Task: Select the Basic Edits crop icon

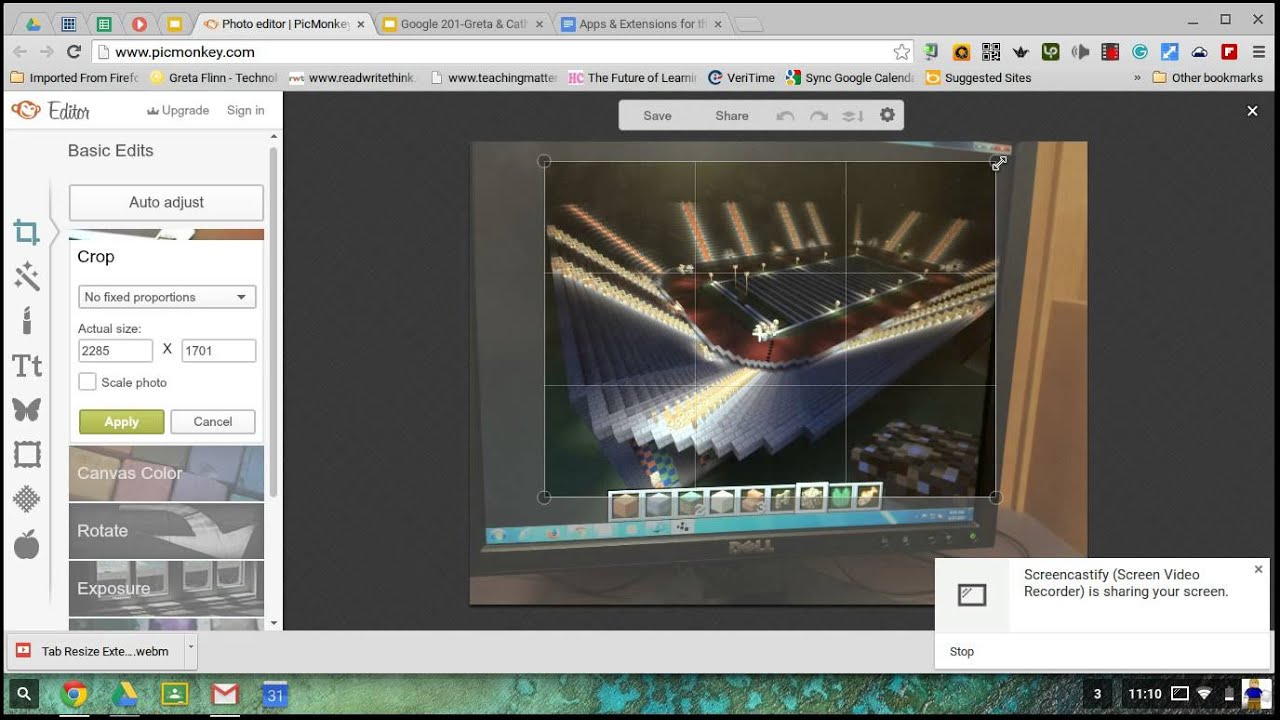Action: tap(26, 233)
